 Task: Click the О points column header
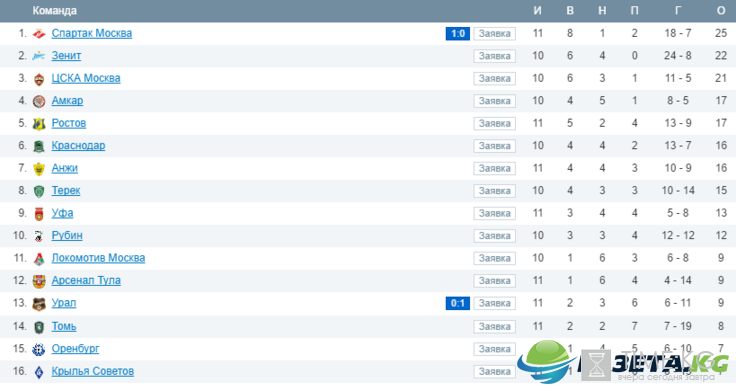(721, 11)
